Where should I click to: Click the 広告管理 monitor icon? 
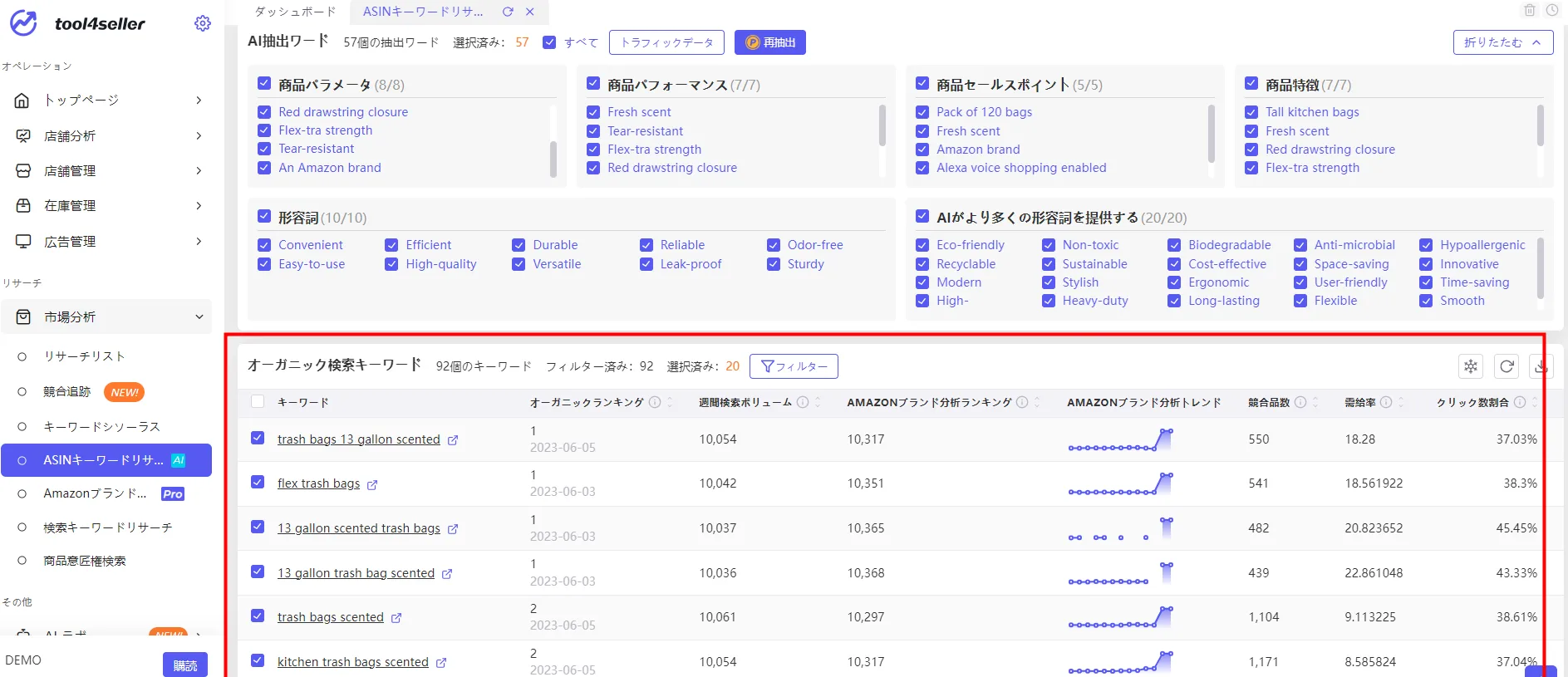(x=22, y=241)
